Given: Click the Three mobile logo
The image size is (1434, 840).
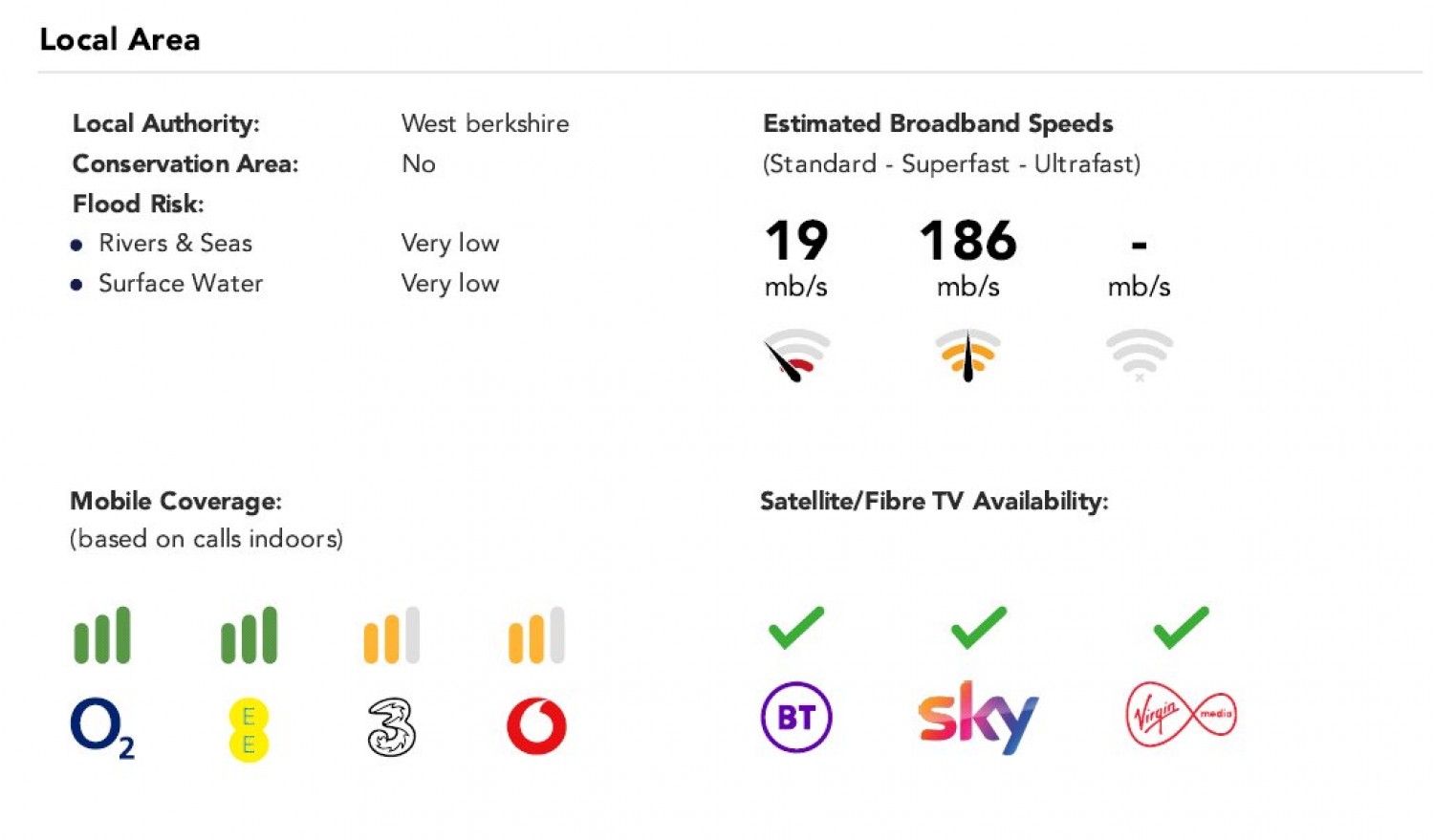Looking at the screenshot, I should click(392, 727).
